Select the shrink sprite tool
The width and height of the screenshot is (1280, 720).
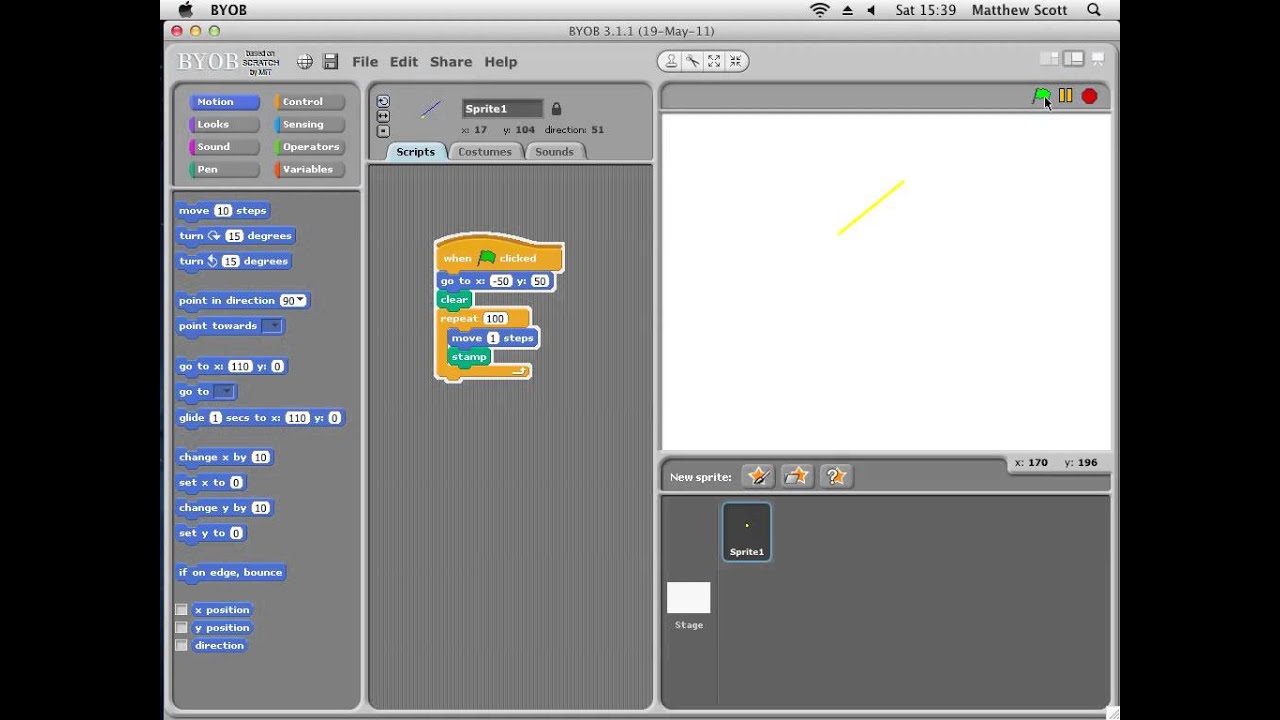pyautogui.click(x=735, y=61)
